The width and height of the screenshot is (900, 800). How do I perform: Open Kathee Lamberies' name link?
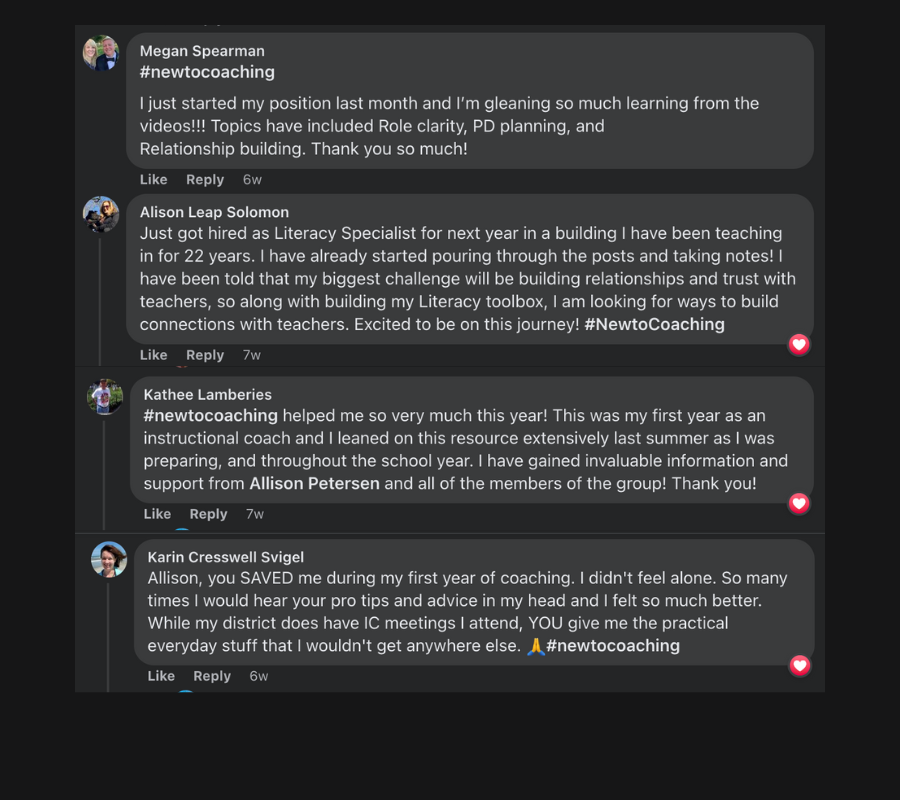[207, 395]
